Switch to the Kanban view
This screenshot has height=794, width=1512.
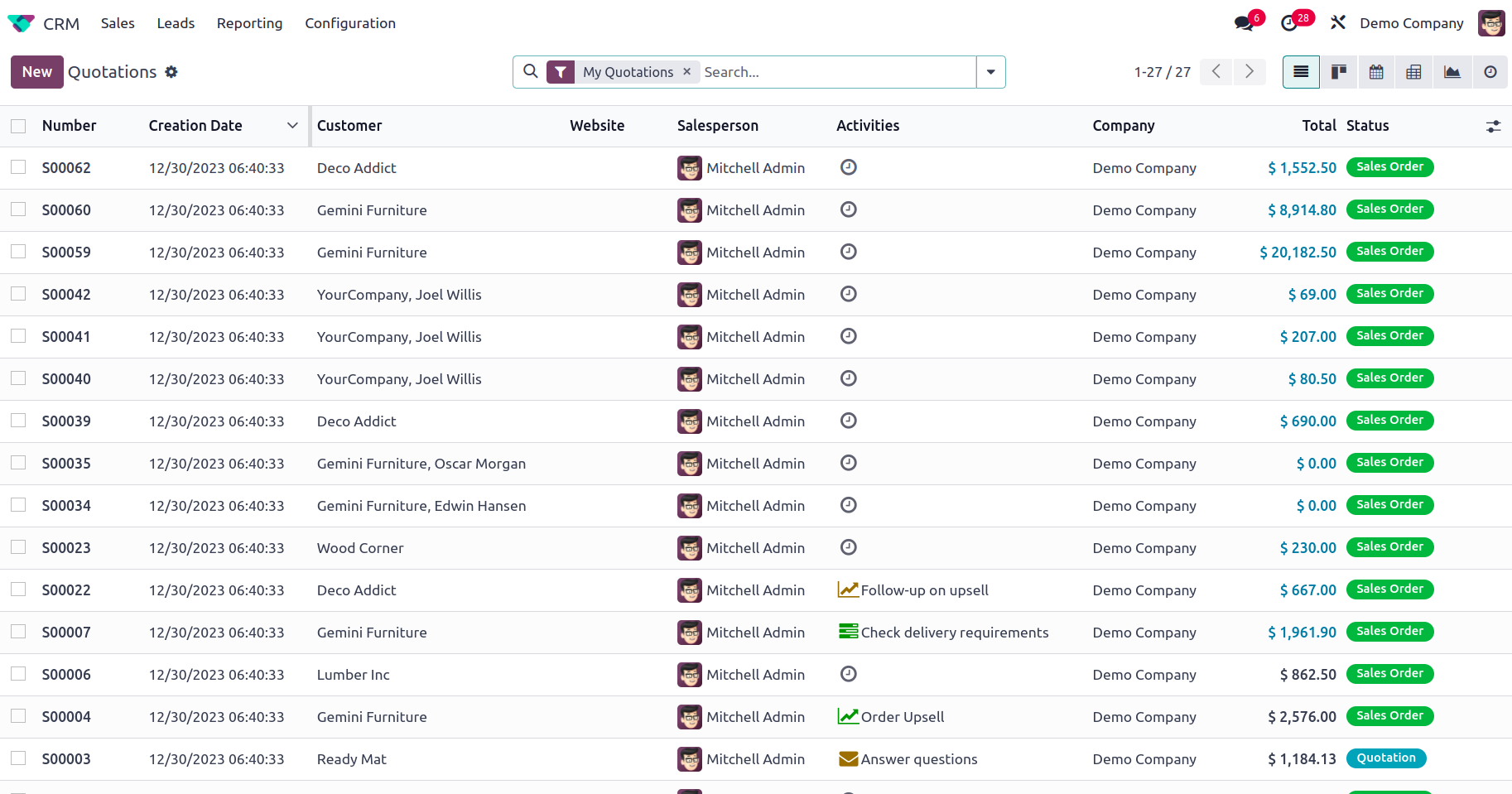point(1338,72)
